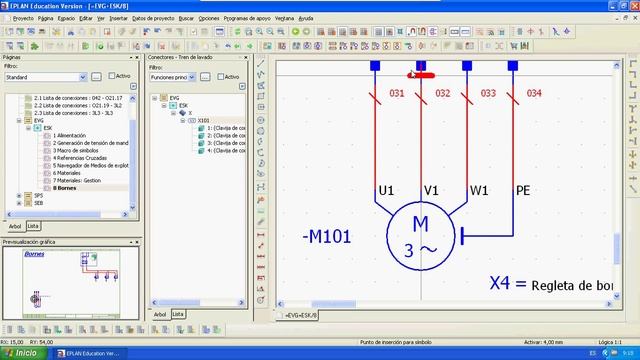The image size is (640, 360).
Task: Select the cross junction connection symbol
Action: pyautogui.click(x=633, y=154)
